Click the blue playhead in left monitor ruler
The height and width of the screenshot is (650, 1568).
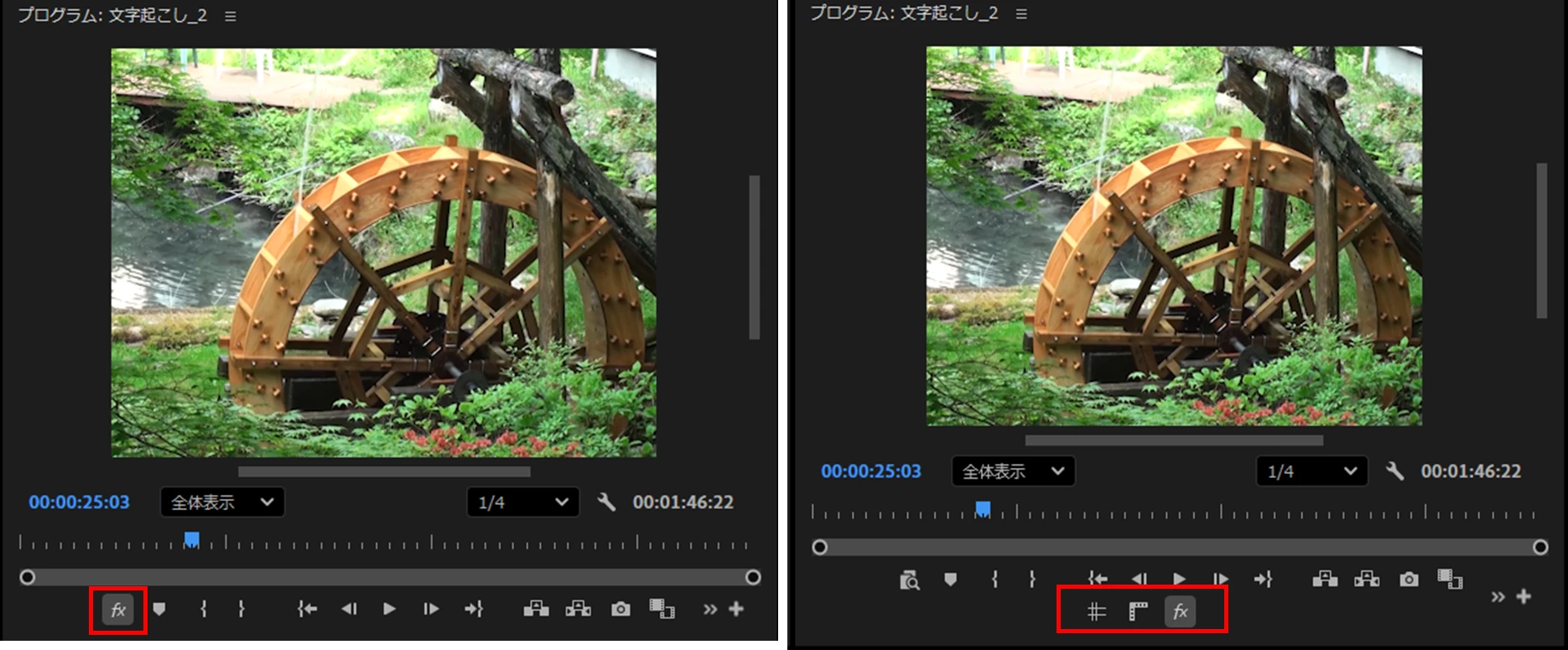click(x=192, y=539)
